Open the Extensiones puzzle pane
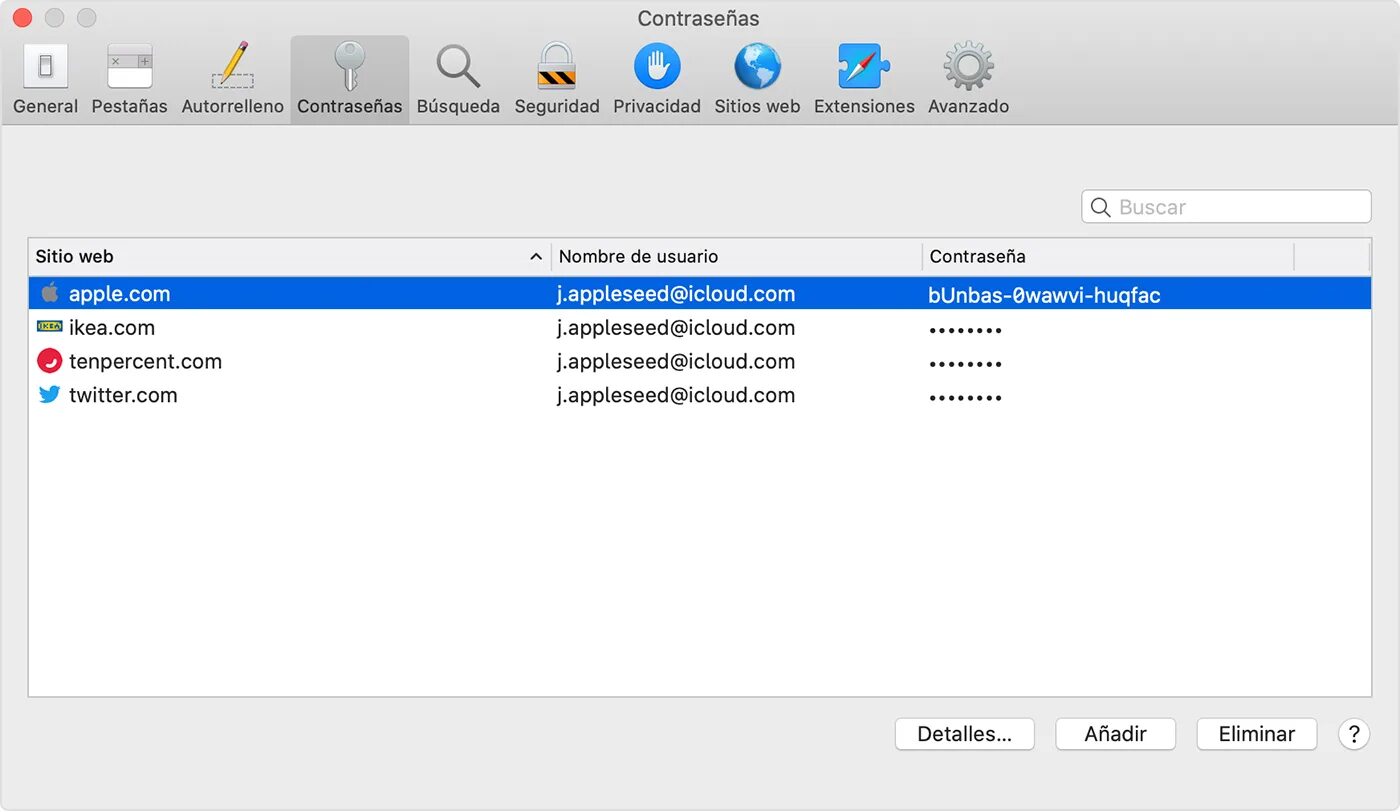This screenshot has width=1400, height=812. point(864,80)
